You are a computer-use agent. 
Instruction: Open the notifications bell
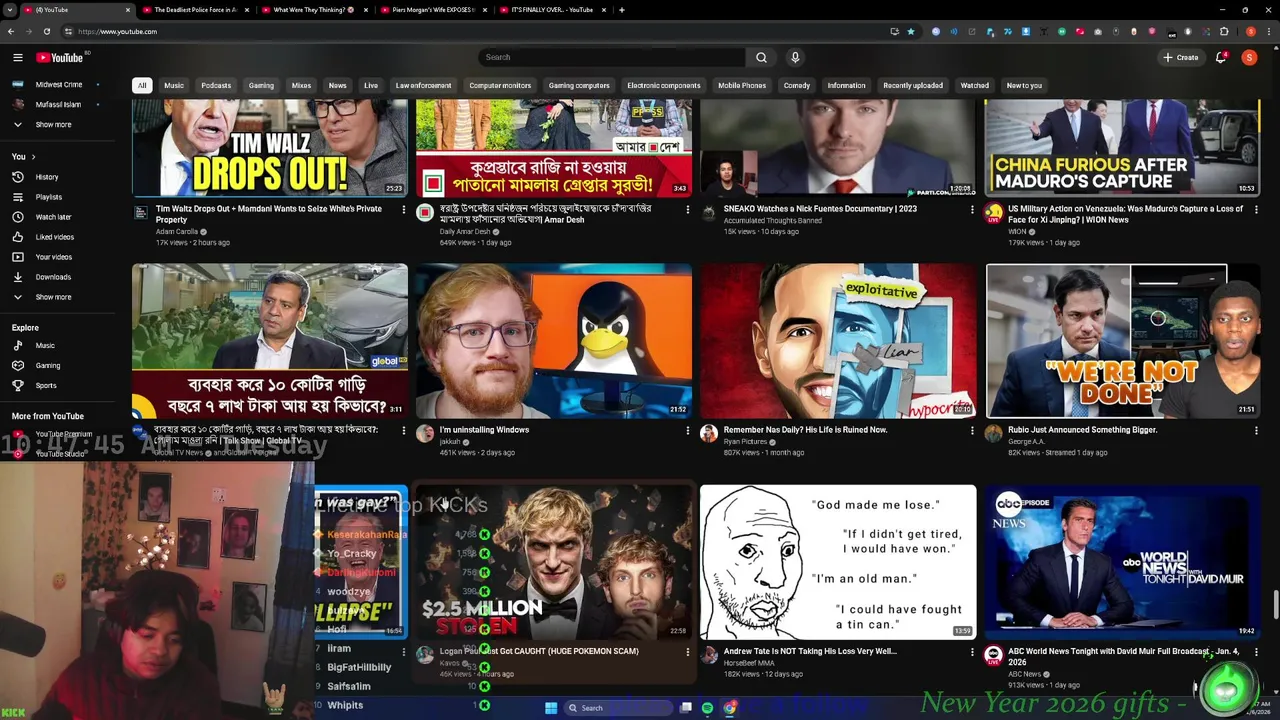click(x=1221, y=57)
